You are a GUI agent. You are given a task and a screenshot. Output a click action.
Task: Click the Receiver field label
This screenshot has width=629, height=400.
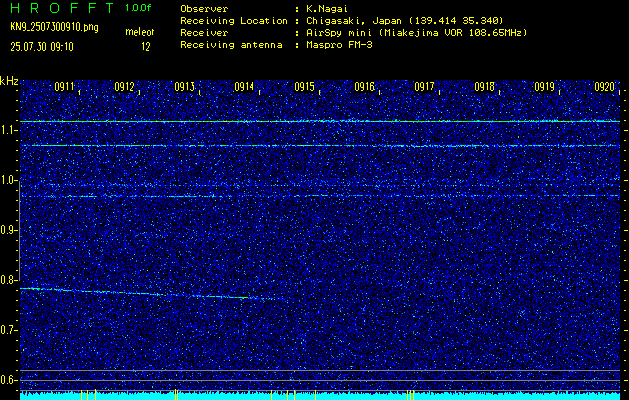(204, 33)
